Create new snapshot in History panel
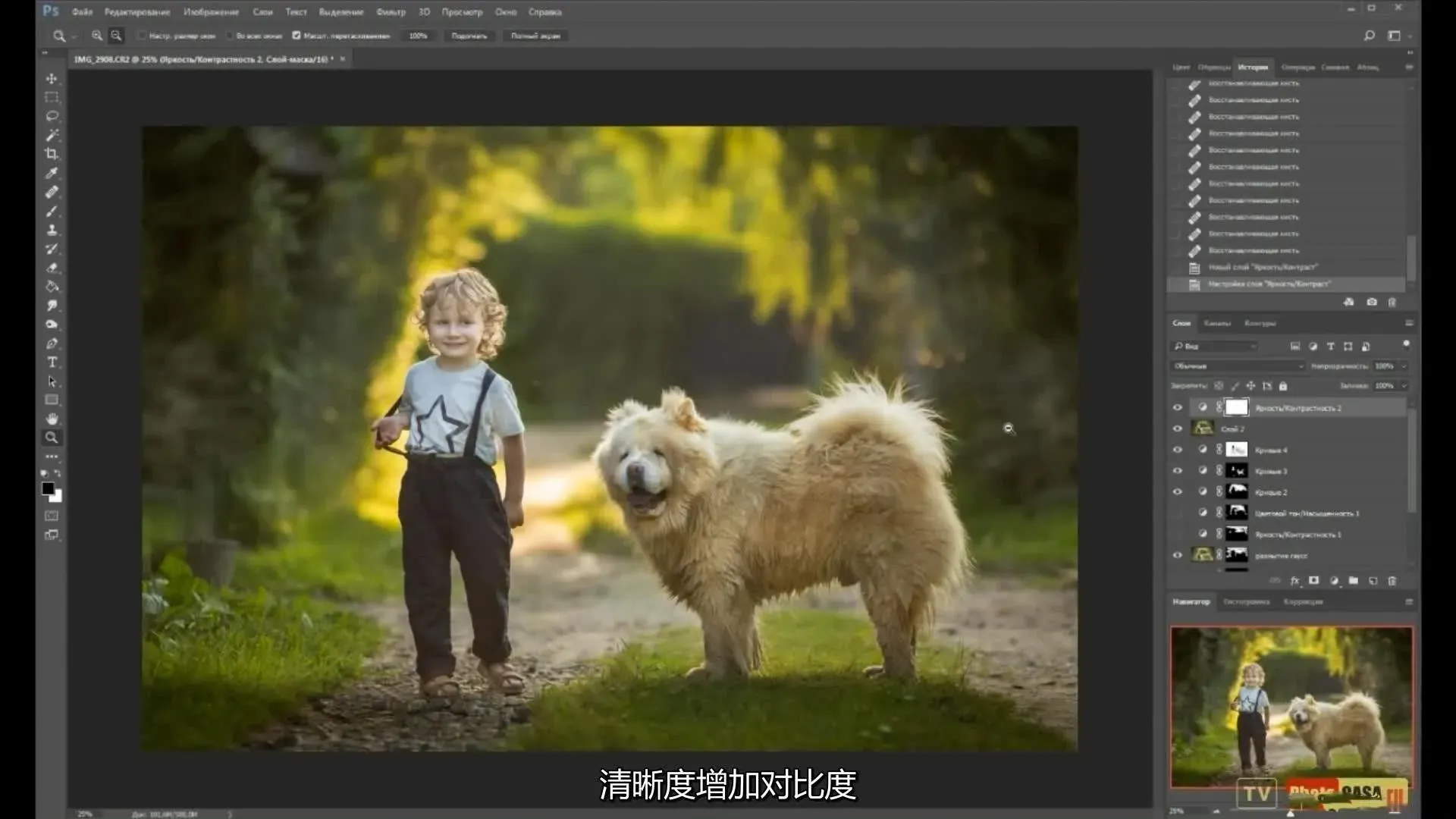 (1371, 302)
